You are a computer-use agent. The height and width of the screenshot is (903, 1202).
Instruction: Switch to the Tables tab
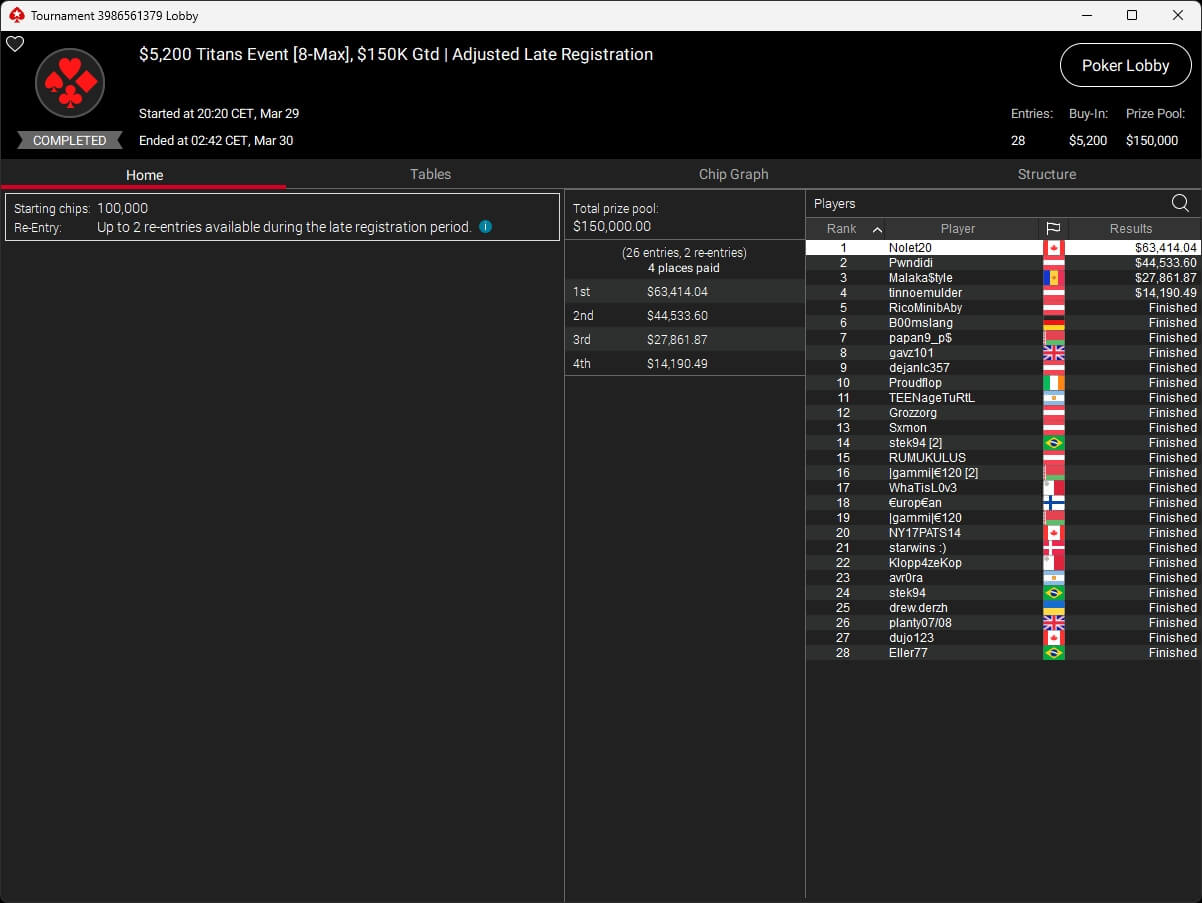430,174
